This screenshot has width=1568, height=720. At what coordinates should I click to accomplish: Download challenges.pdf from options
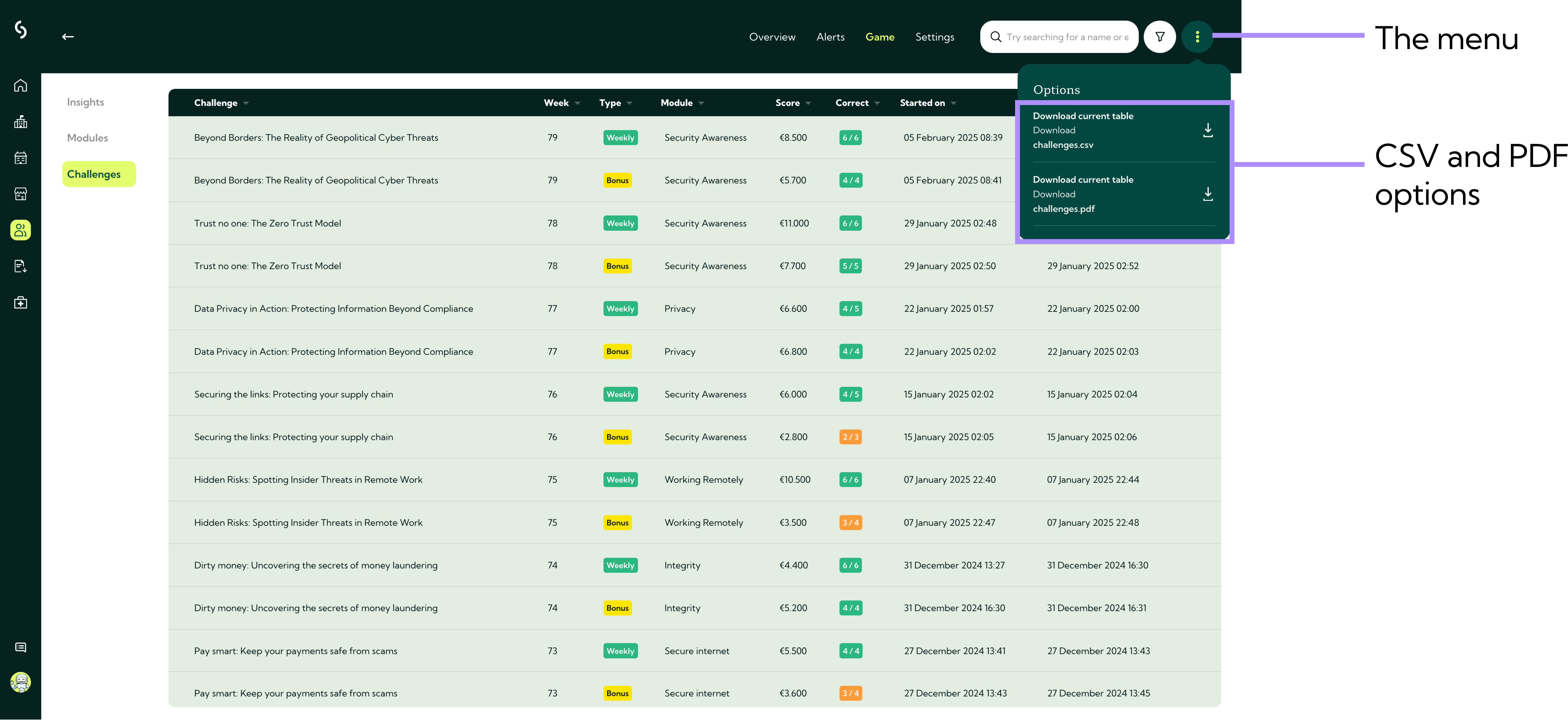[x=1123, y=194]
